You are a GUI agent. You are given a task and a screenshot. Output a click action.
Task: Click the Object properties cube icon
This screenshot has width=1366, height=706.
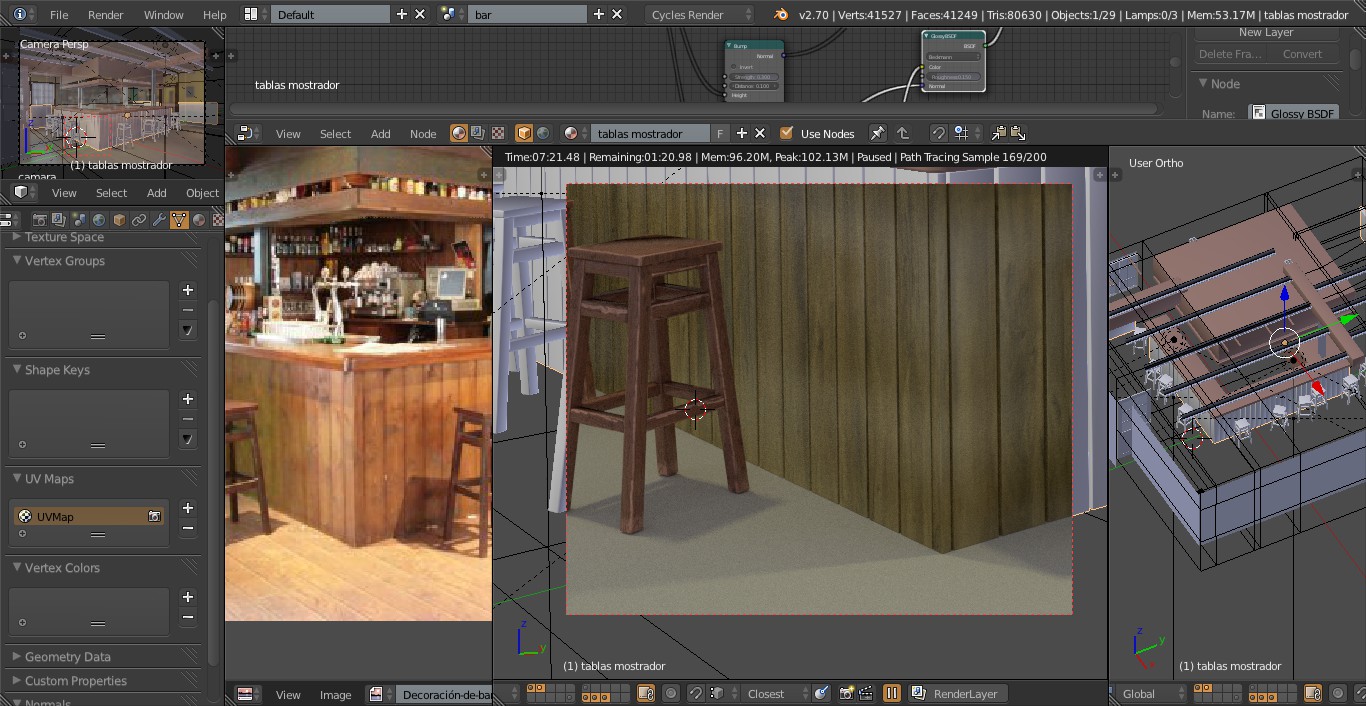point(119,220)
